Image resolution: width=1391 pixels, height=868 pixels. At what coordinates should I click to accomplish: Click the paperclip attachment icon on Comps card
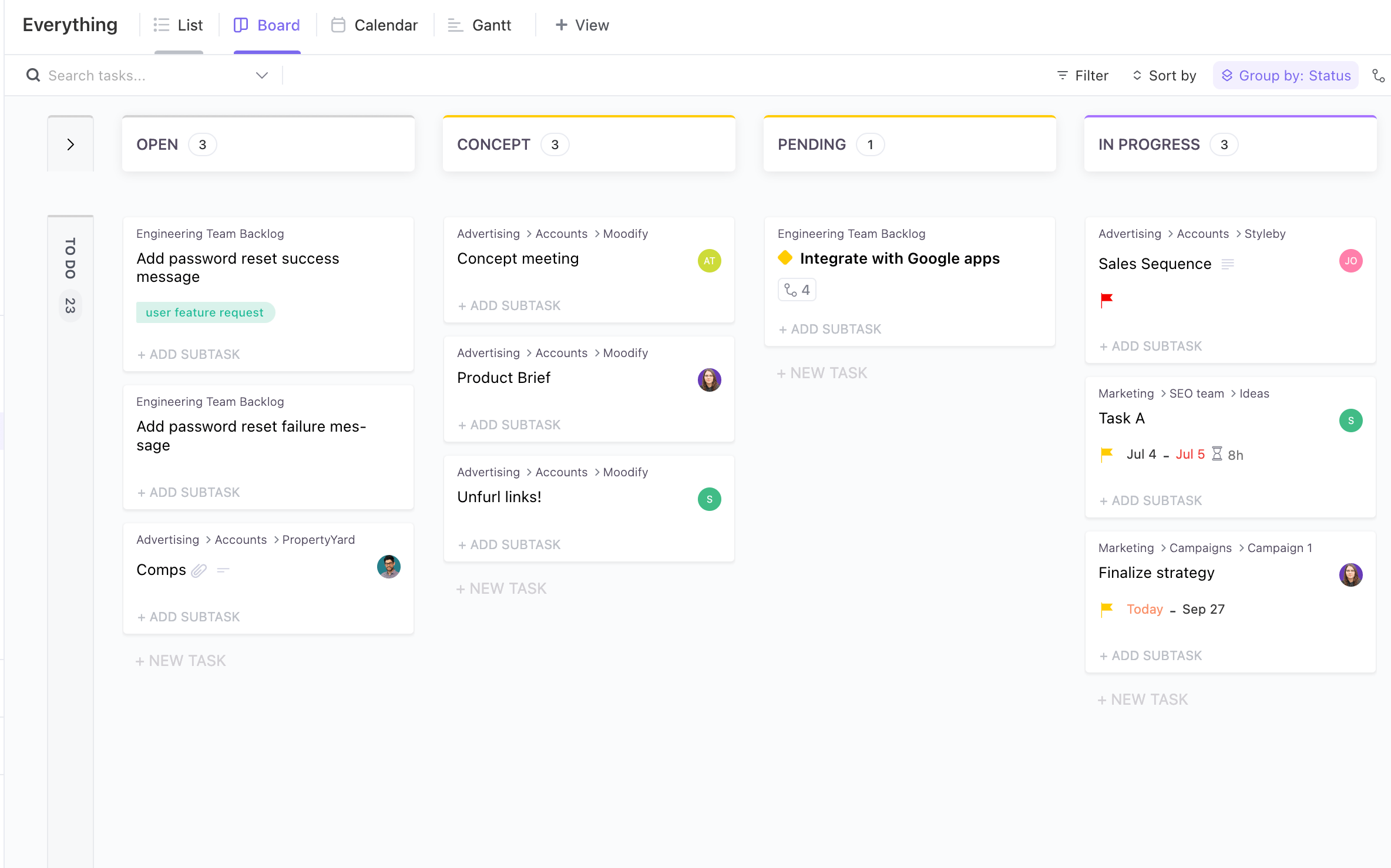pyautogui.click(x=200, y=570)
